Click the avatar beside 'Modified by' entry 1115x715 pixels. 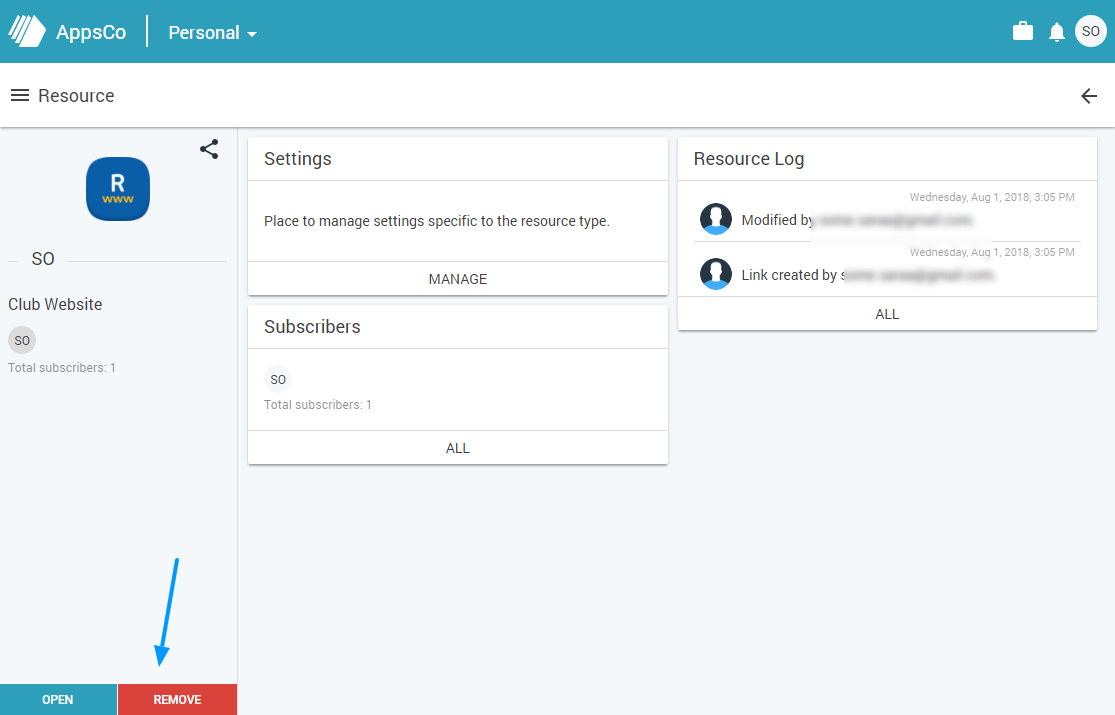[x=716, y=218]
